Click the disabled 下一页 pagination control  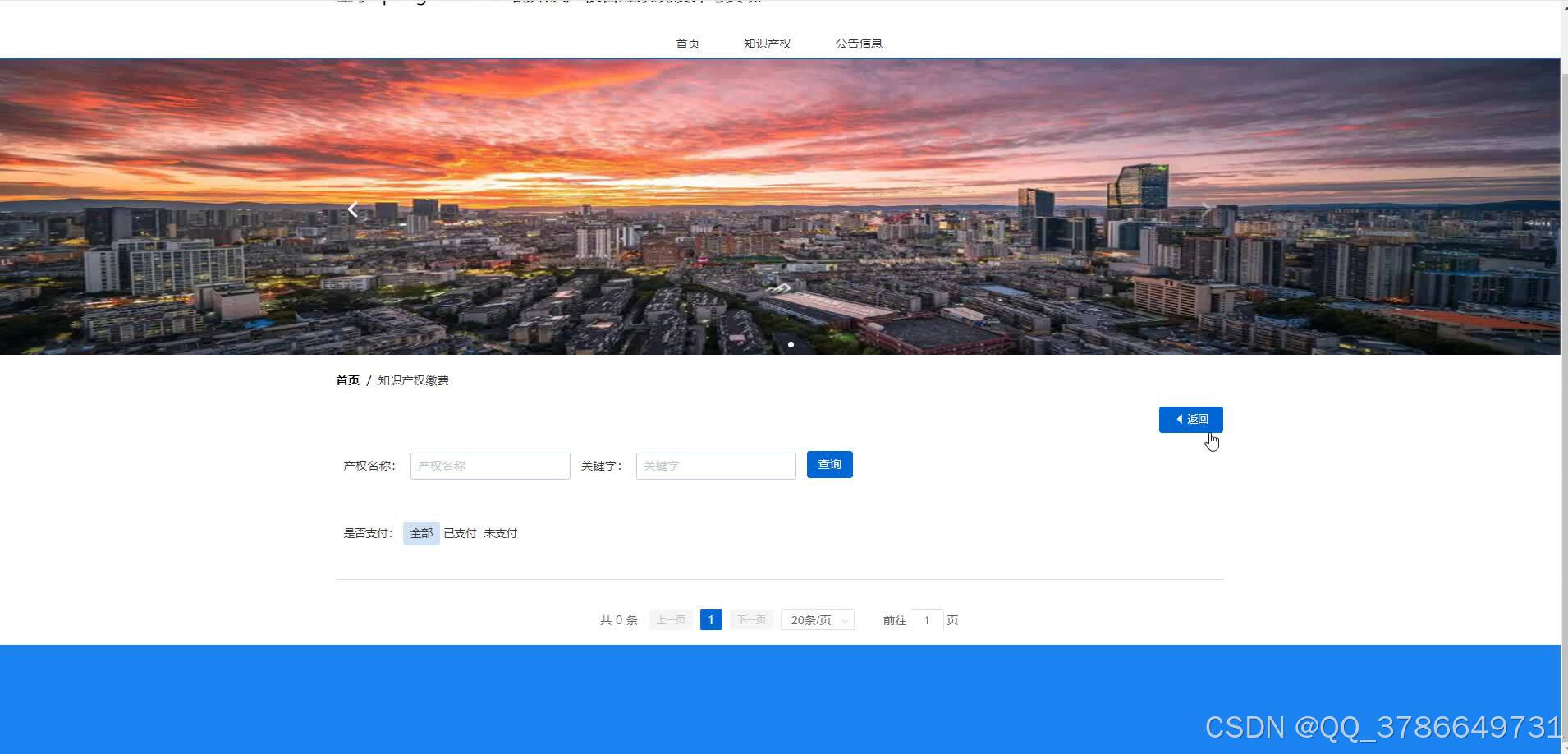click(750, 619)
